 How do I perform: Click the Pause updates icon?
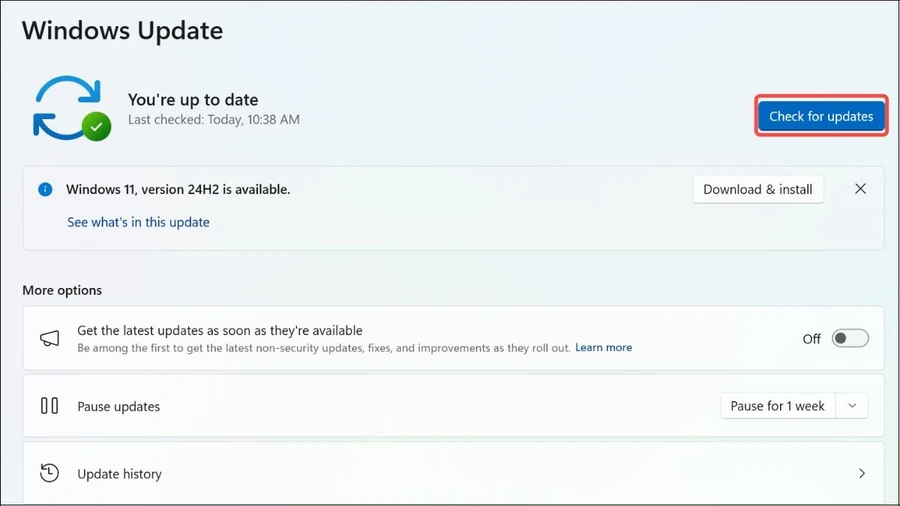49,406
